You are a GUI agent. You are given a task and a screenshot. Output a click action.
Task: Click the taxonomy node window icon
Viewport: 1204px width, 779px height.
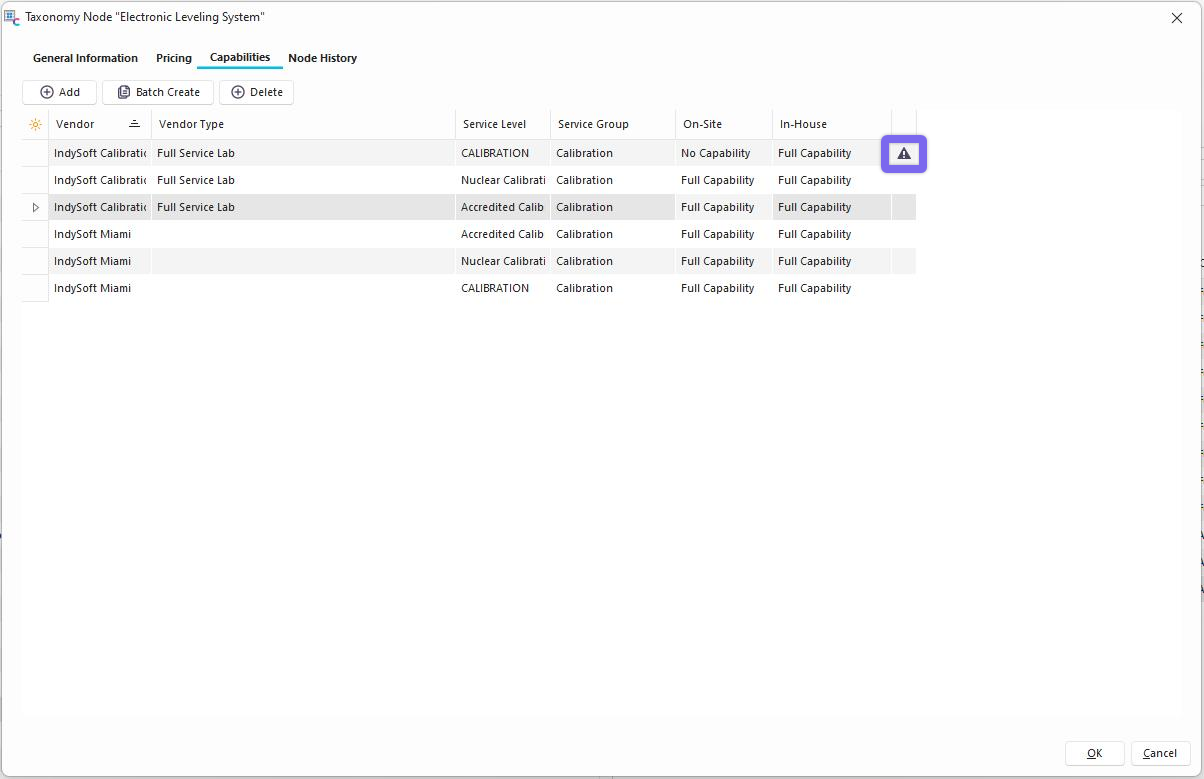12,18
